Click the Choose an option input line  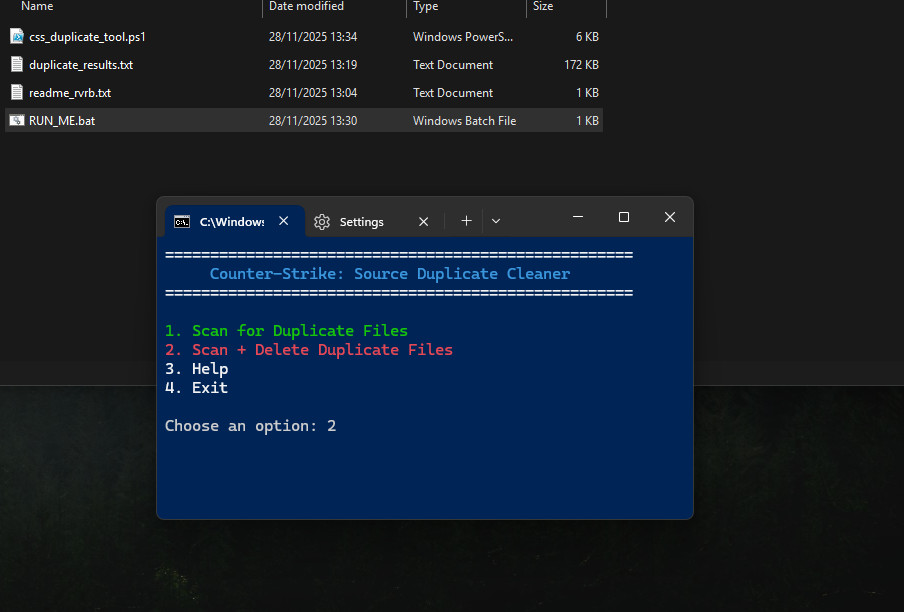(252, 425)
